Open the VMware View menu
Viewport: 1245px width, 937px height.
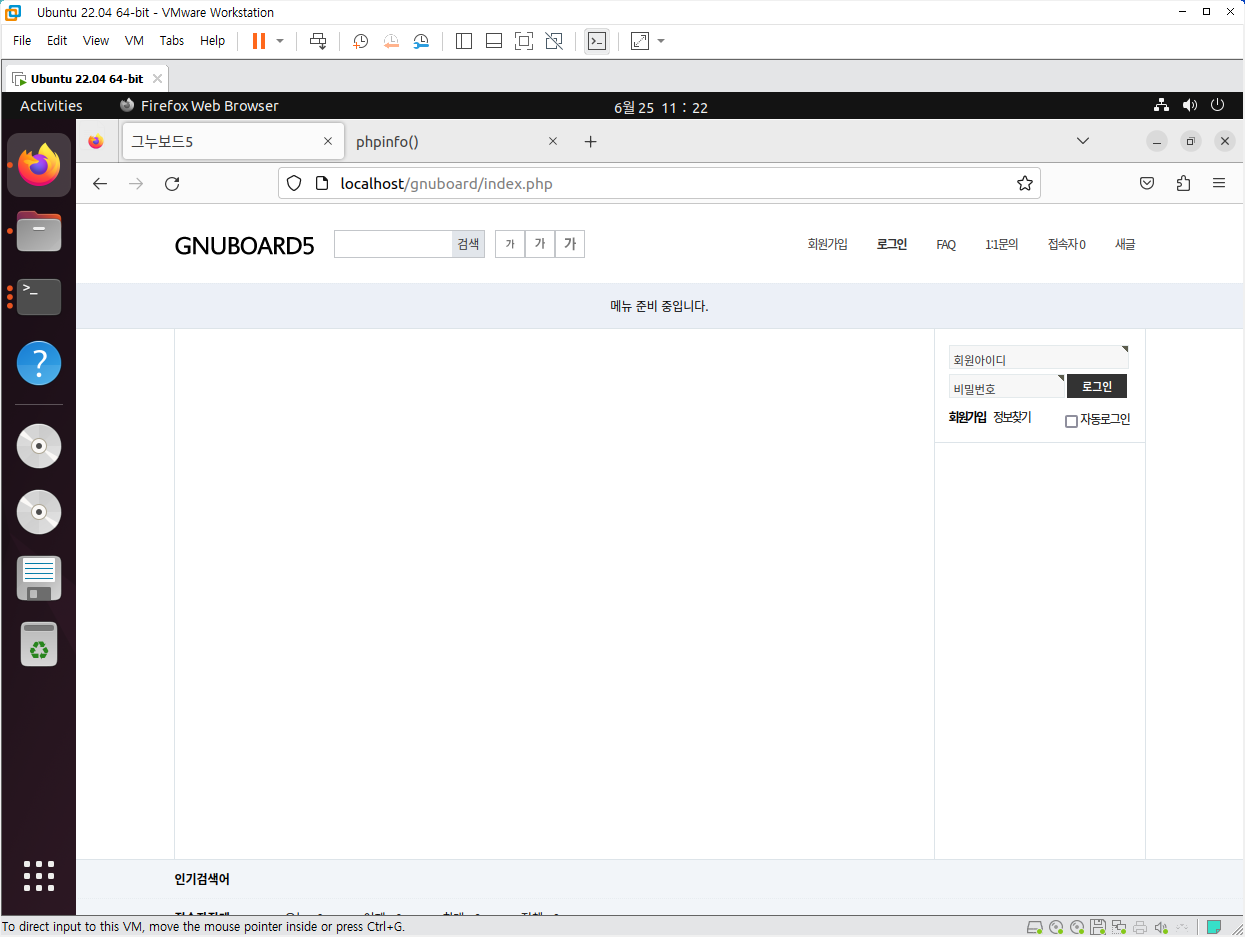click(96, 41)
